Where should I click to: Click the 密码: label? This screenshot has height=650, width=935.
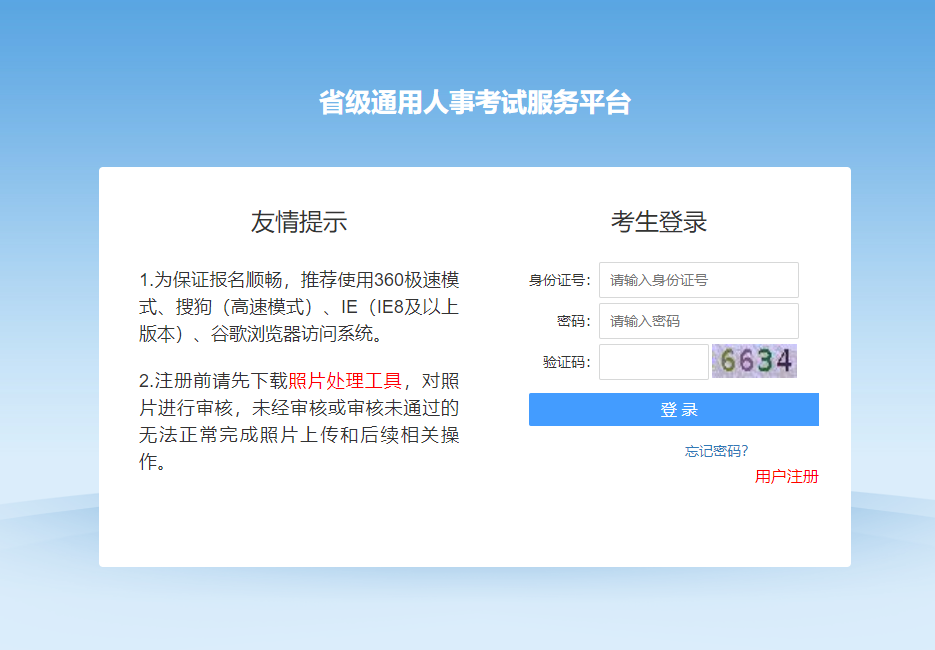coord(573,321)
